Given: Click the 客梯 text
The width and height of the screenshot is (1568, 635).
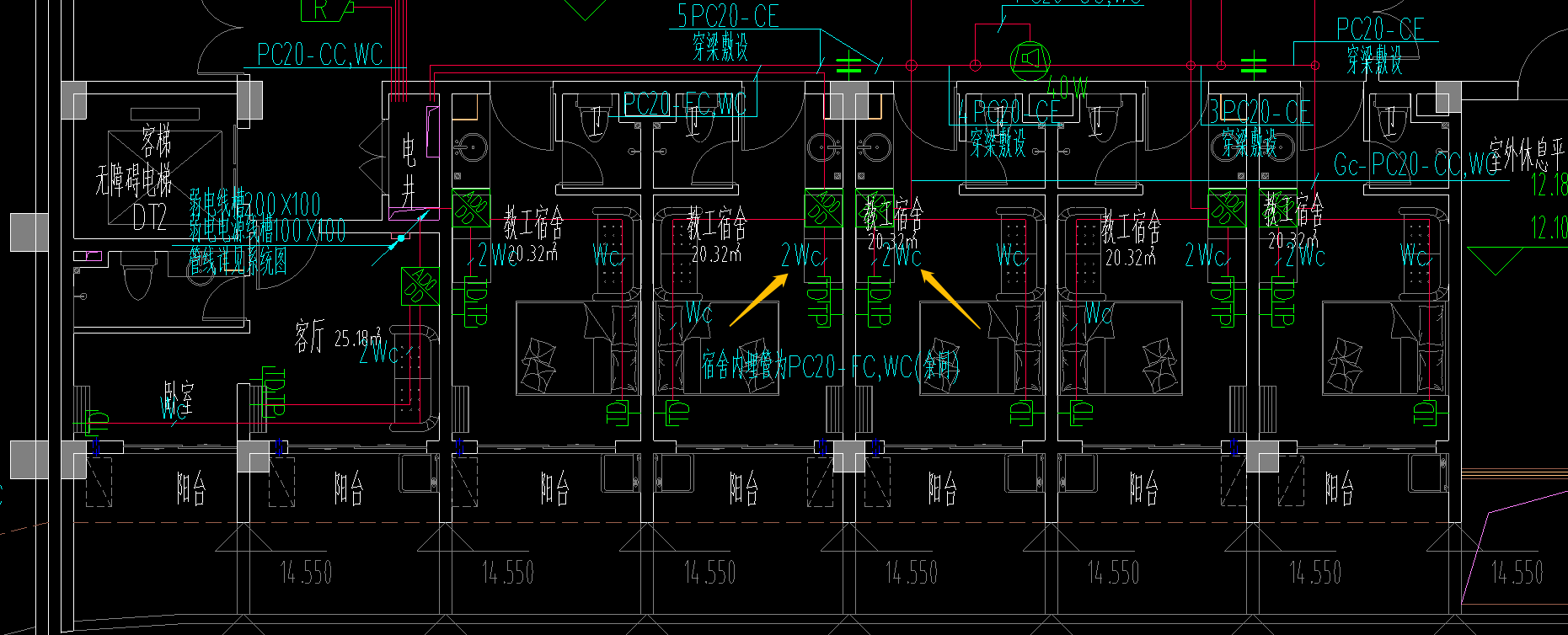Looking at the screenshot, I should click(156, 141).
